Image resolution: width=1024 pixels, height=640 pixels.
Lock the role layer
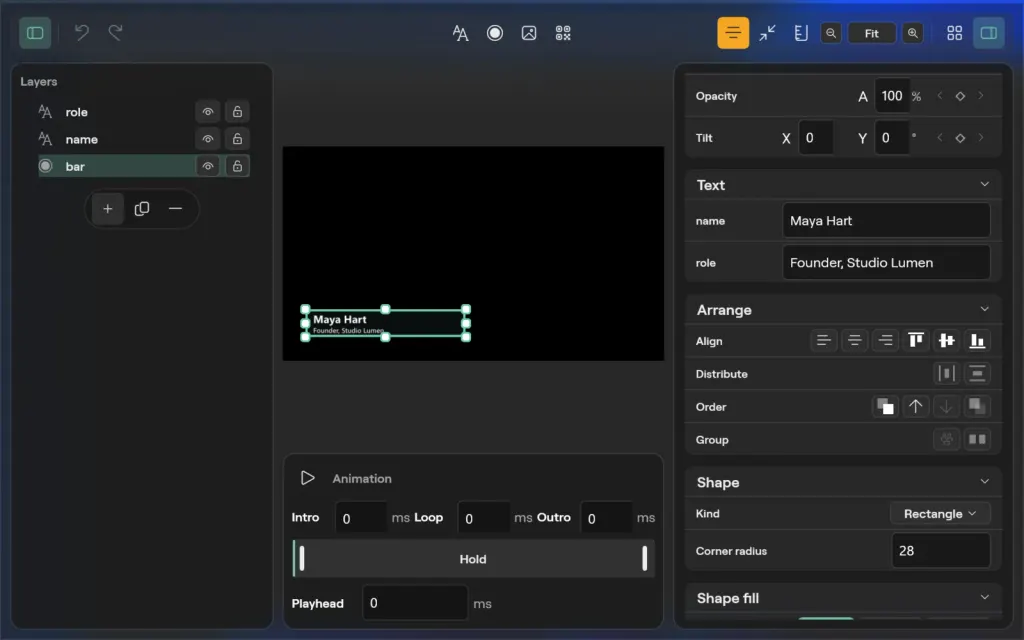pos(237,112)
